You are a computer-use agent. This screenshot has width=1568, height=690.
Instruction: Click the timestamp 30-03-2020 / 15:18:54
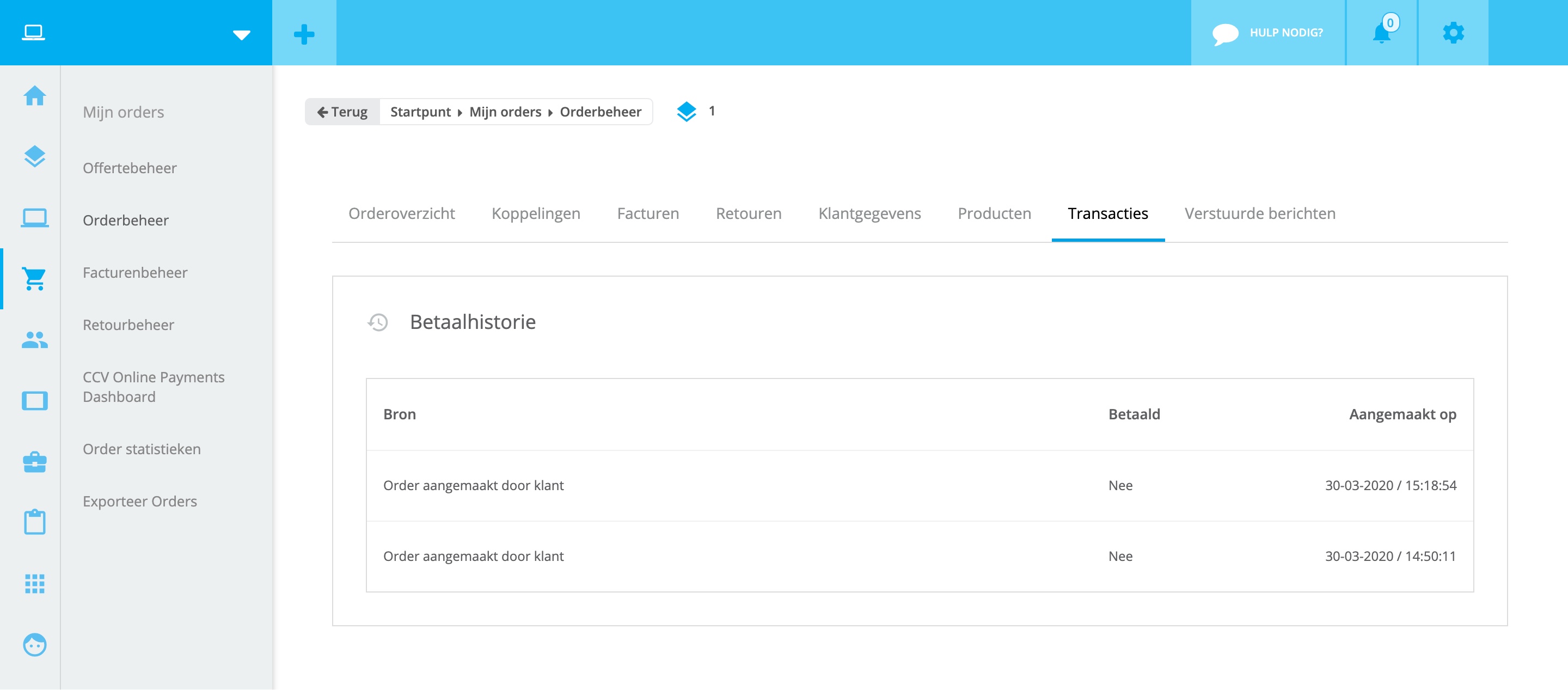point(1391,486)
